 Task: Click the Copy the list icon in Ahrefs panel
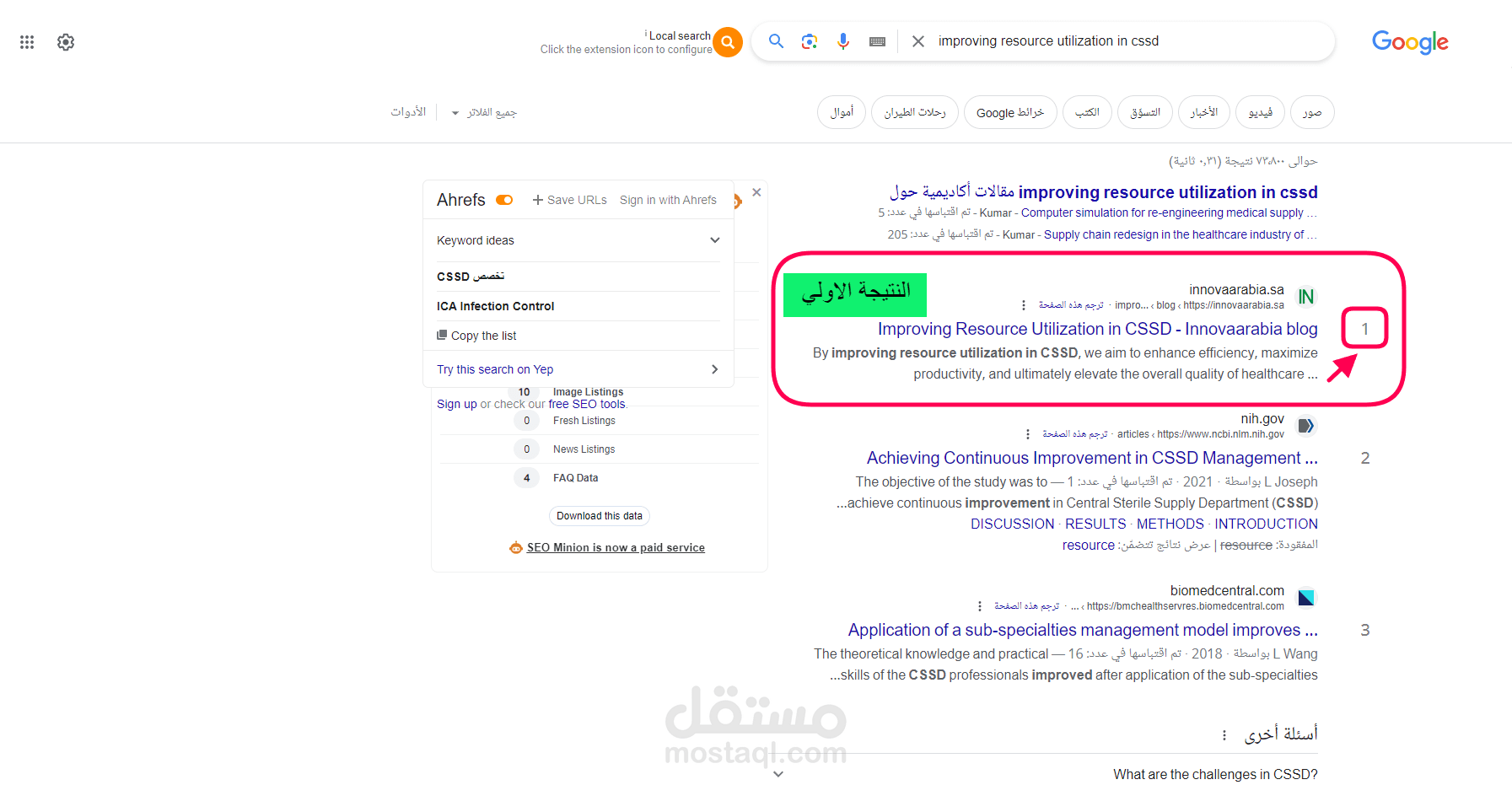[443, 335]
